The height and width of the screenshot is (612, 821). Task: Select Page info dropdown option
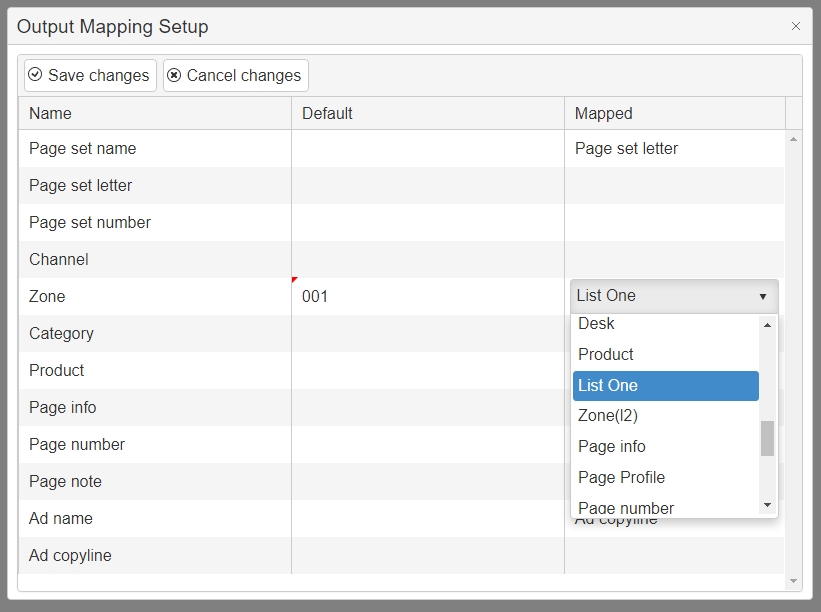click(612, 446)
